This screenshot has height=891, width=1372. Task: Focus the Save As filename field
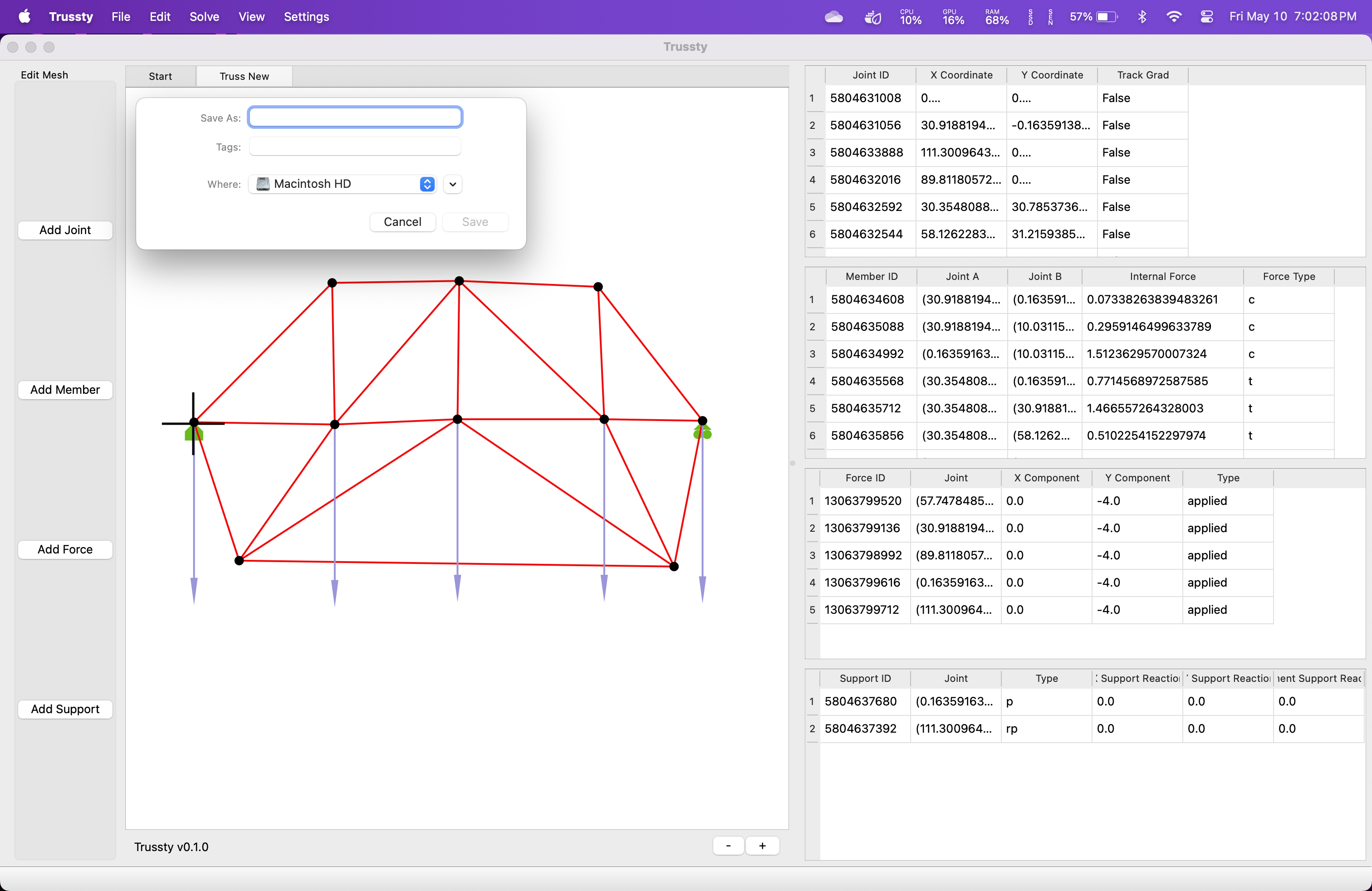[x=355, y=117]
